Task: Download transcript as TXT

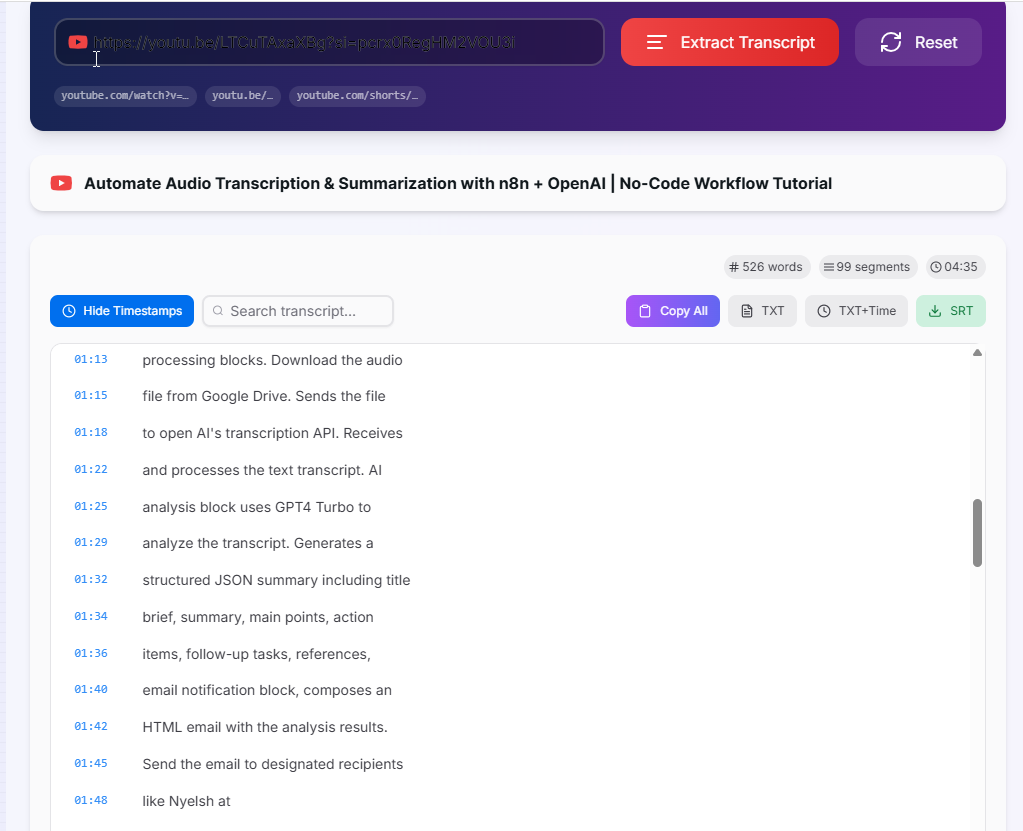Action: click(x=762, y=311)
